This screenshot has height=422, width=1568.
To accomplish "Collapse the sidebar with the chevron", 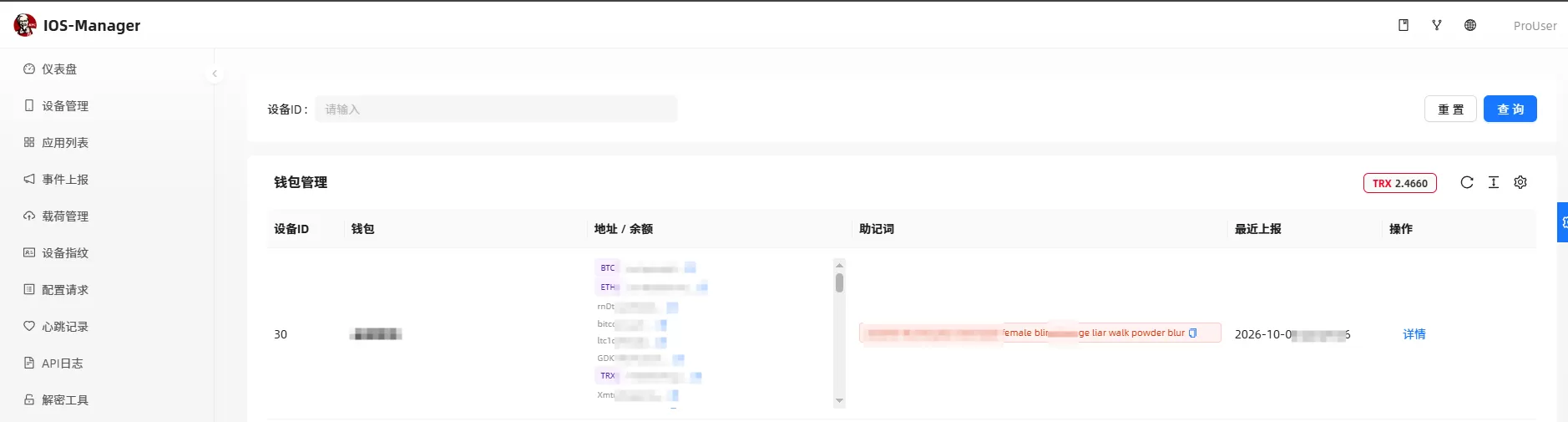I will (x=215, y=74).
